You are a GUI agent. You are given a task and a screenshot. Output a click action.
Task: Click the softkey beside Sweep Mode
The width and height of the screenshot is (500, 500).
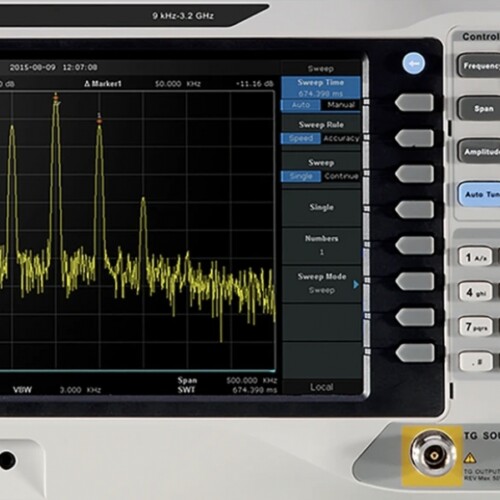coord(414,281)
